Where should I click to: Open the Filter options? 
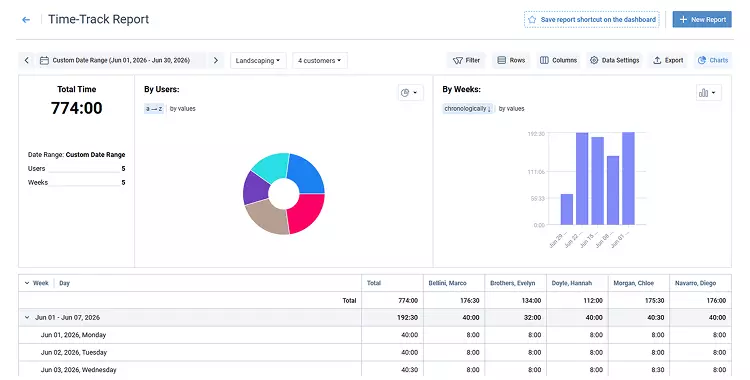(x=466, y=60)
